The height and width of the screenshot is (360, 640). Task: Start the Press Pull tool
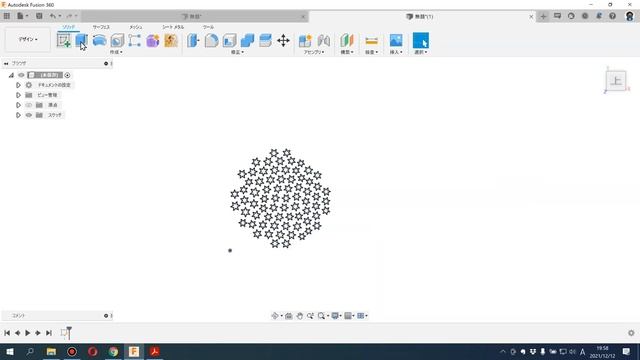tap(193, 40)
